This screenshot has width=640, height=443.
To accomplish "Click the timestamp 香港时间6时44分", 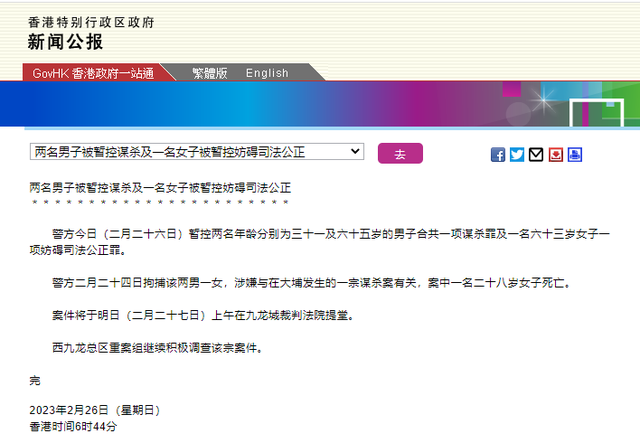I will click(x=73, y=427).
